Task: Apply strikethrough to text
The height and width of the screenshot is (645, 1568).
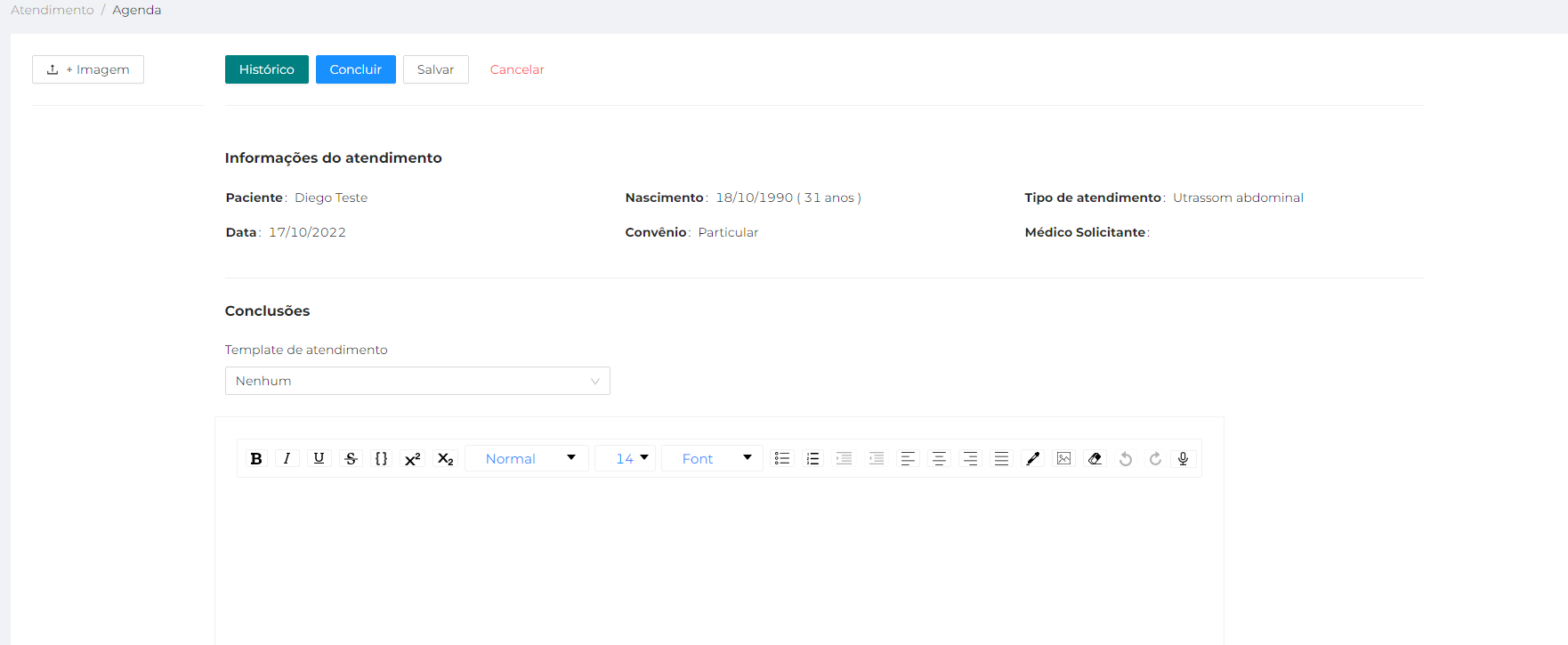Action: coord(351,459)
